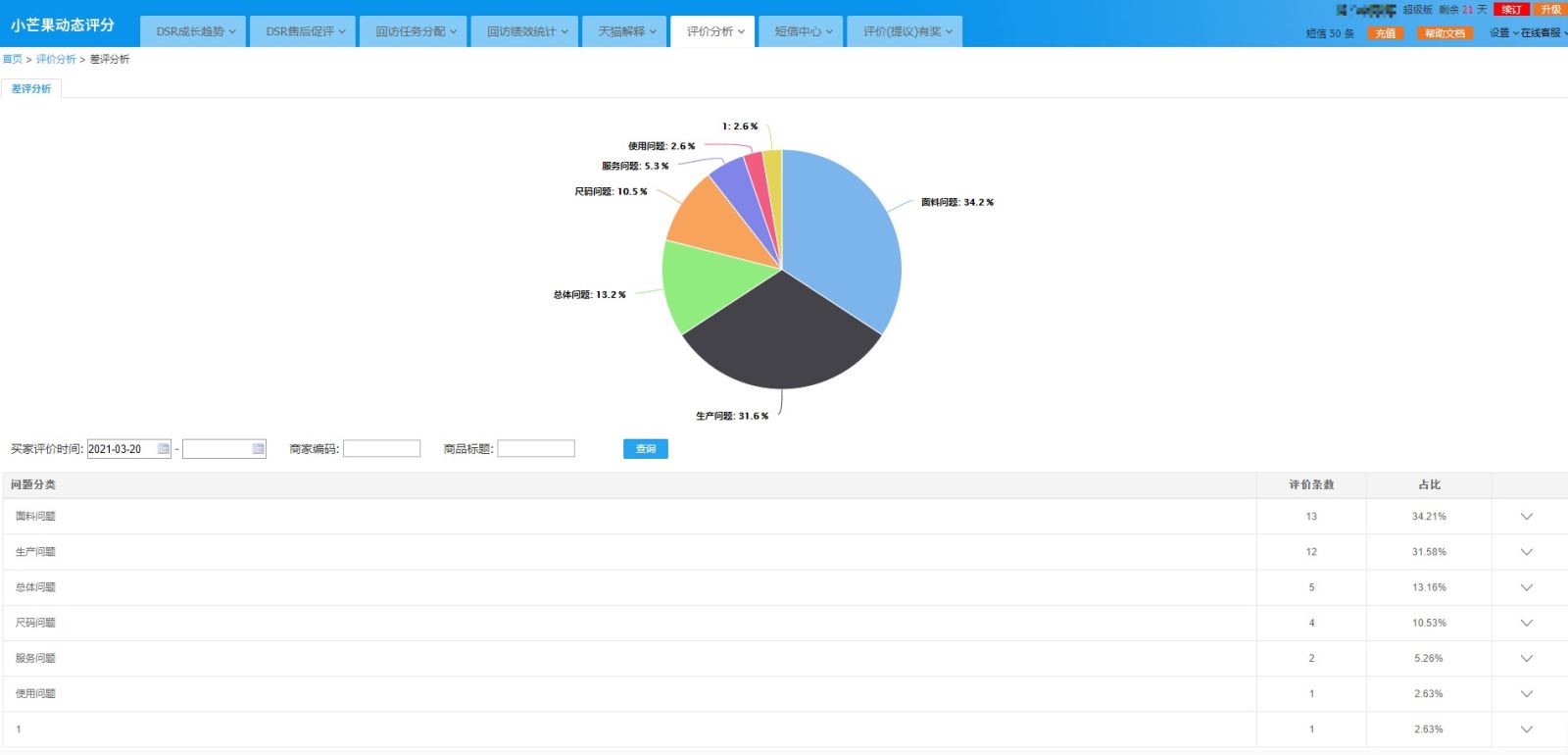Click the 面料问题 table row name
Viewport: 1568px width, 755px height.
tap(35, 516)
